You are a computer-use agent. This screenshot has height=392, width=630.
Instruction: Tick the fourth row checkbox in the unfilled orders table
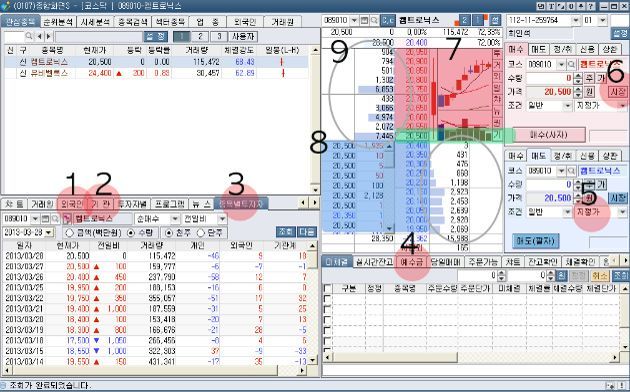pyautogui.click(x=328, y=331)
